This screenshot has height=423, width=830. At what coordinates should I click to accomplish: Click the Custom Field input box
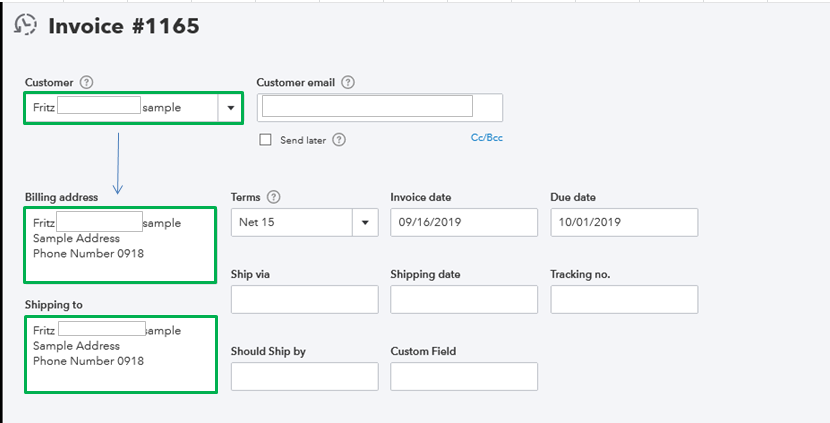pos(464,376)
